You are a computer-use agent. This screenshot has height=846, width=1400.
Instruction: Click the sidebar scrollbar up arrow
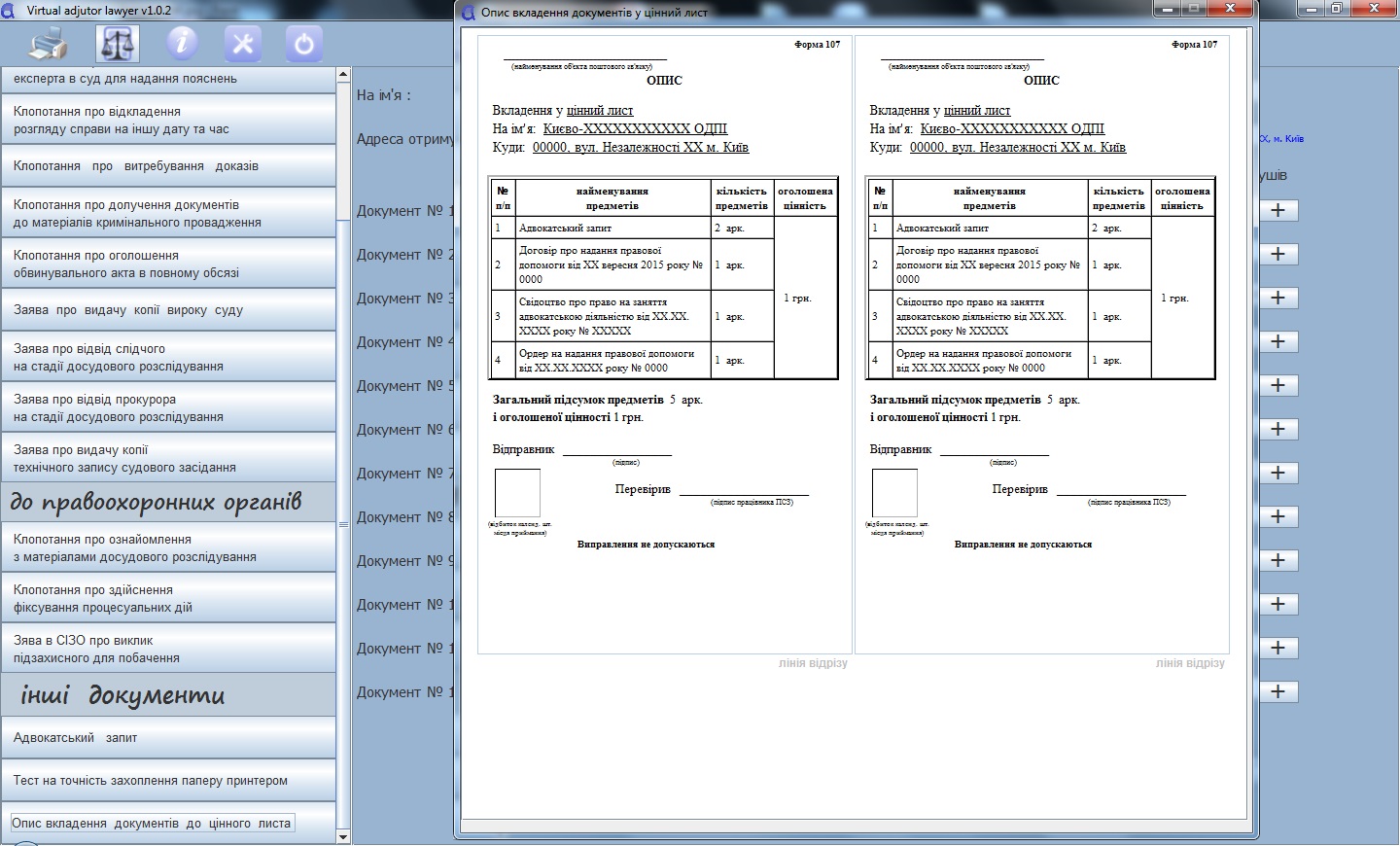[343, 75]
